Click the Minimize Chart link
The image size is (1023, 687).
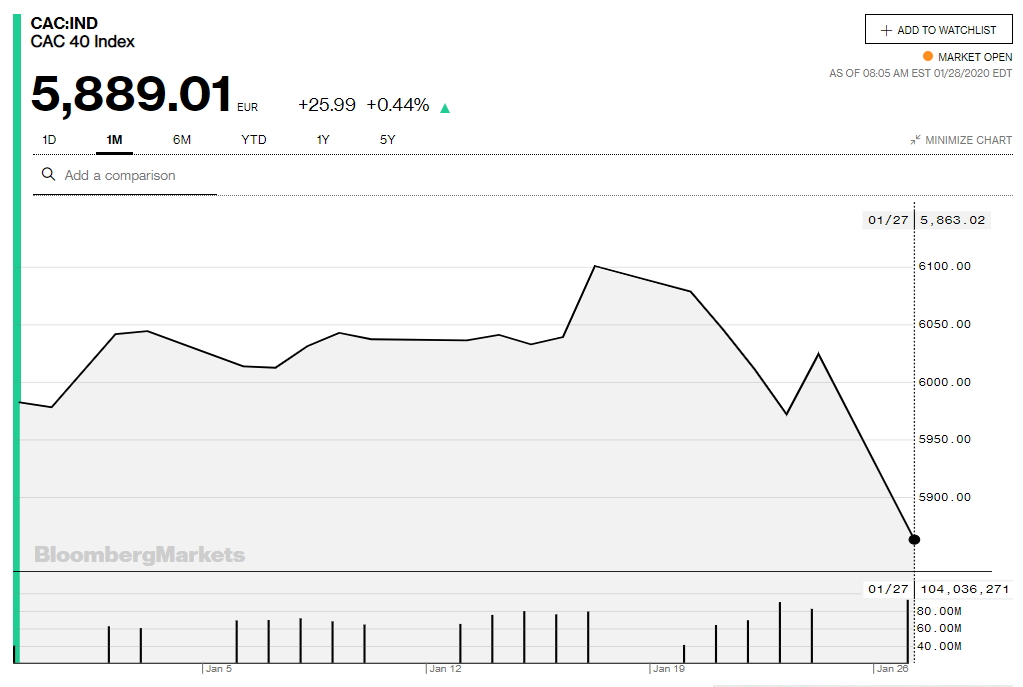[x=968, y=140]
